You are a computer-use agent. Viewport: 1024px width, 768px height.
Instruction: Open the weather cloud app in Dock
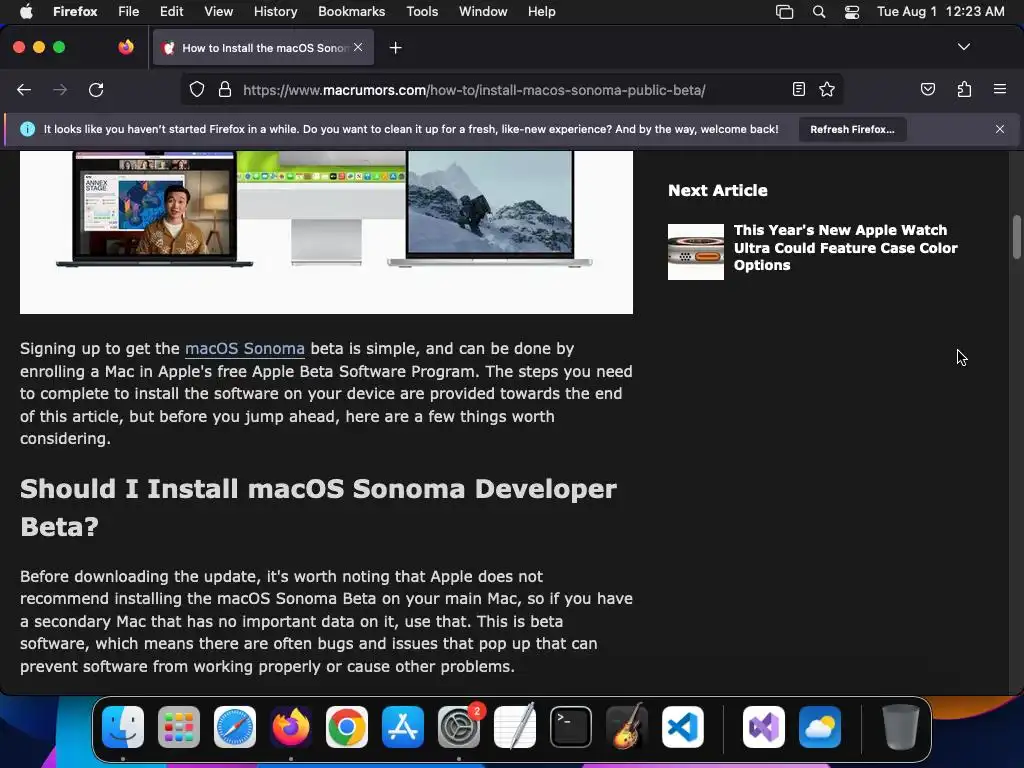click(820, 727)
